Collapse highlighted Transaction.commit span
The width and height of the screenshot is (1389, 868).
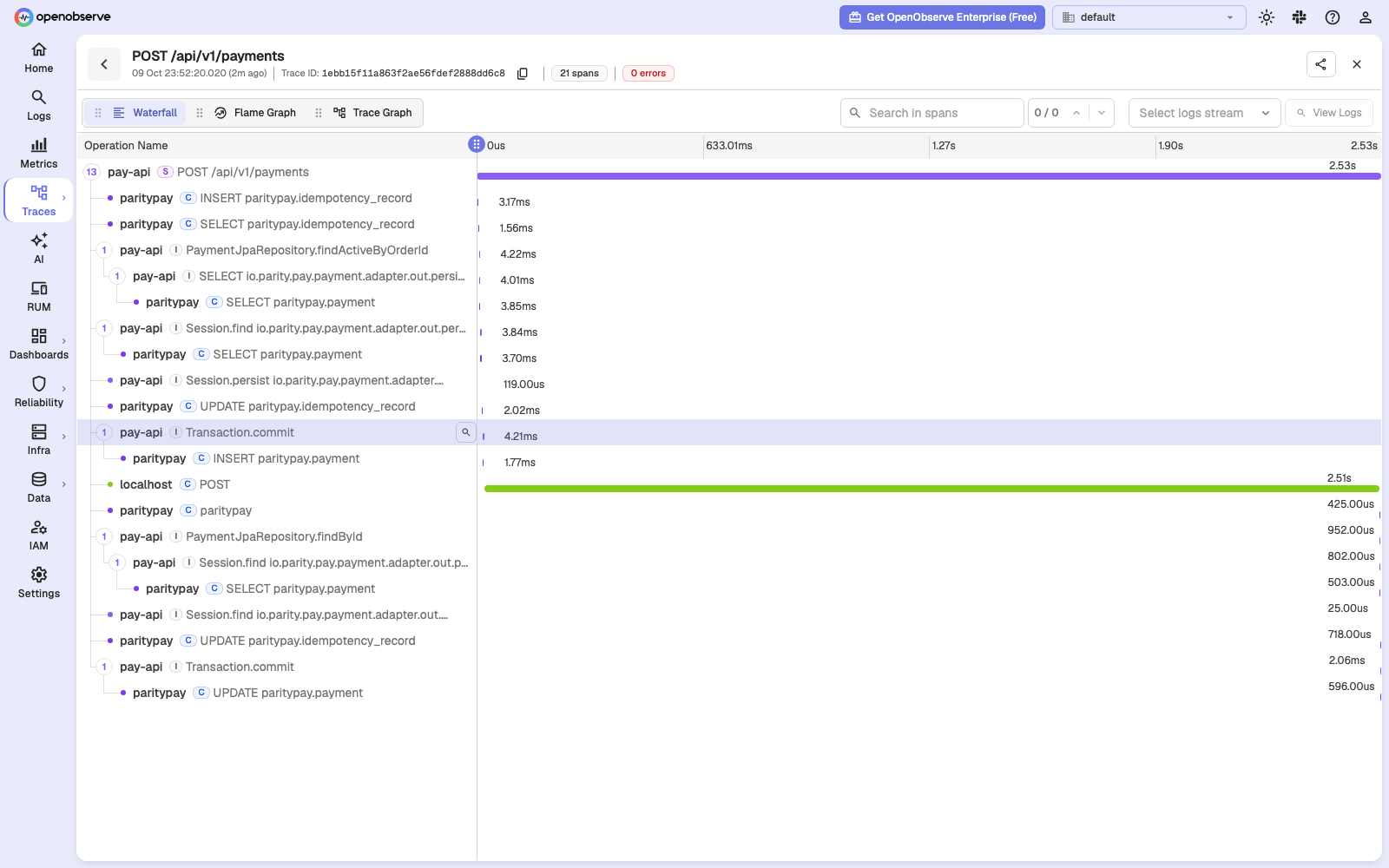104,432
